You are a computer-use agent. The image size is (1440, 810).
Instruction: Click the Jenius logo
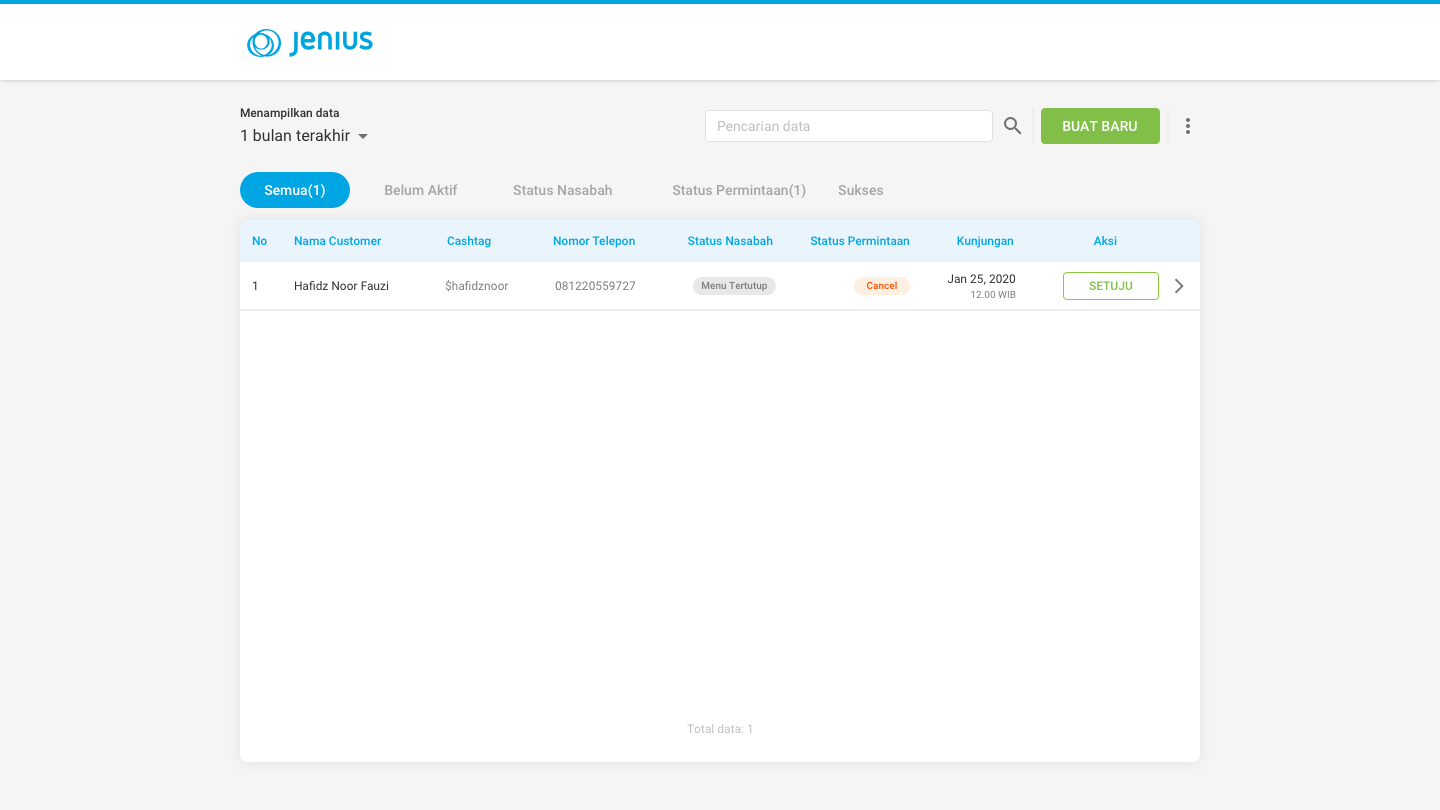coord(310,43)
